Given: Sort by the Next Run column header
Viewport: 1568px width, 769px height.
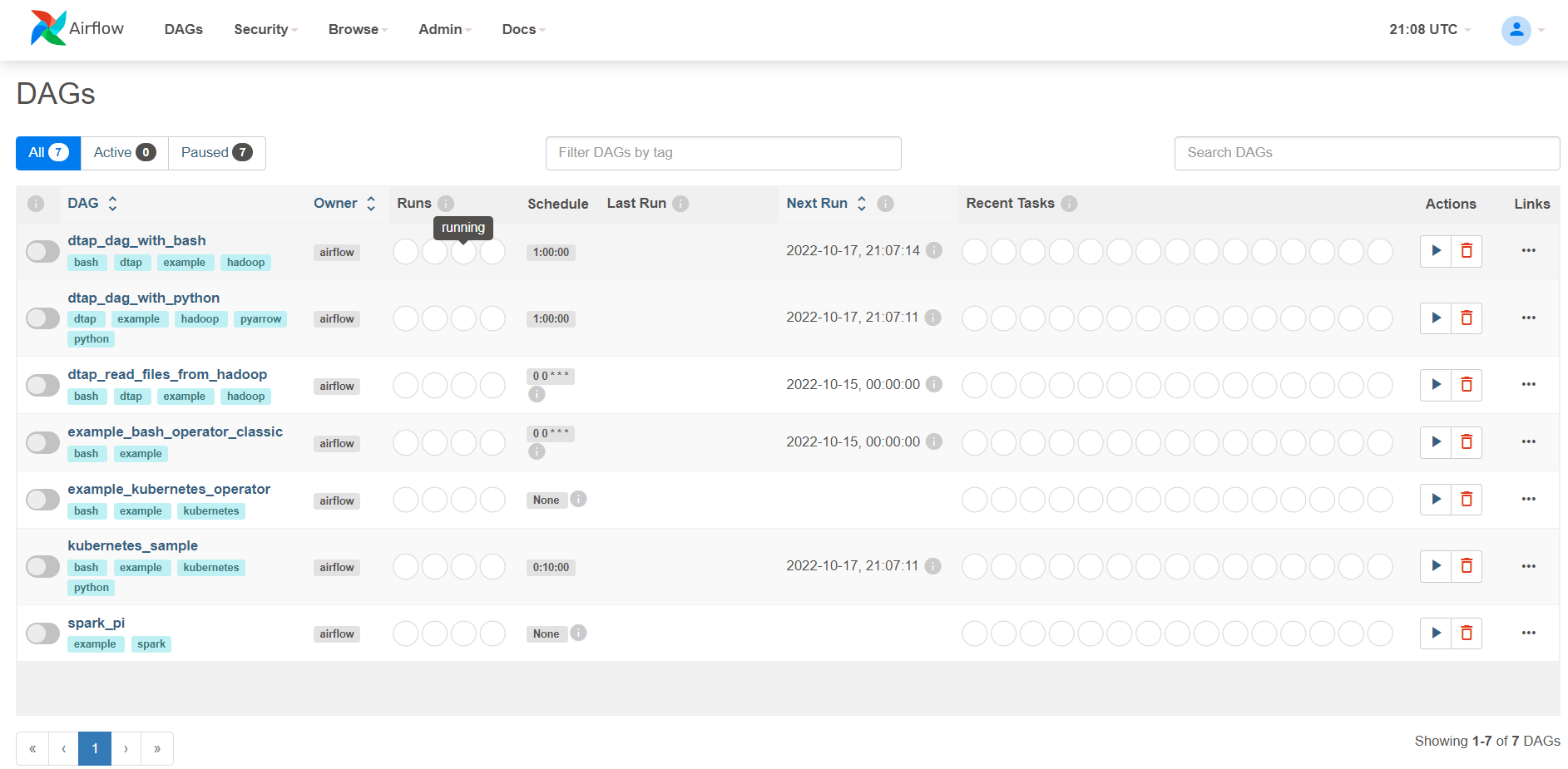Looking at the screenshot, I should 827,204.
